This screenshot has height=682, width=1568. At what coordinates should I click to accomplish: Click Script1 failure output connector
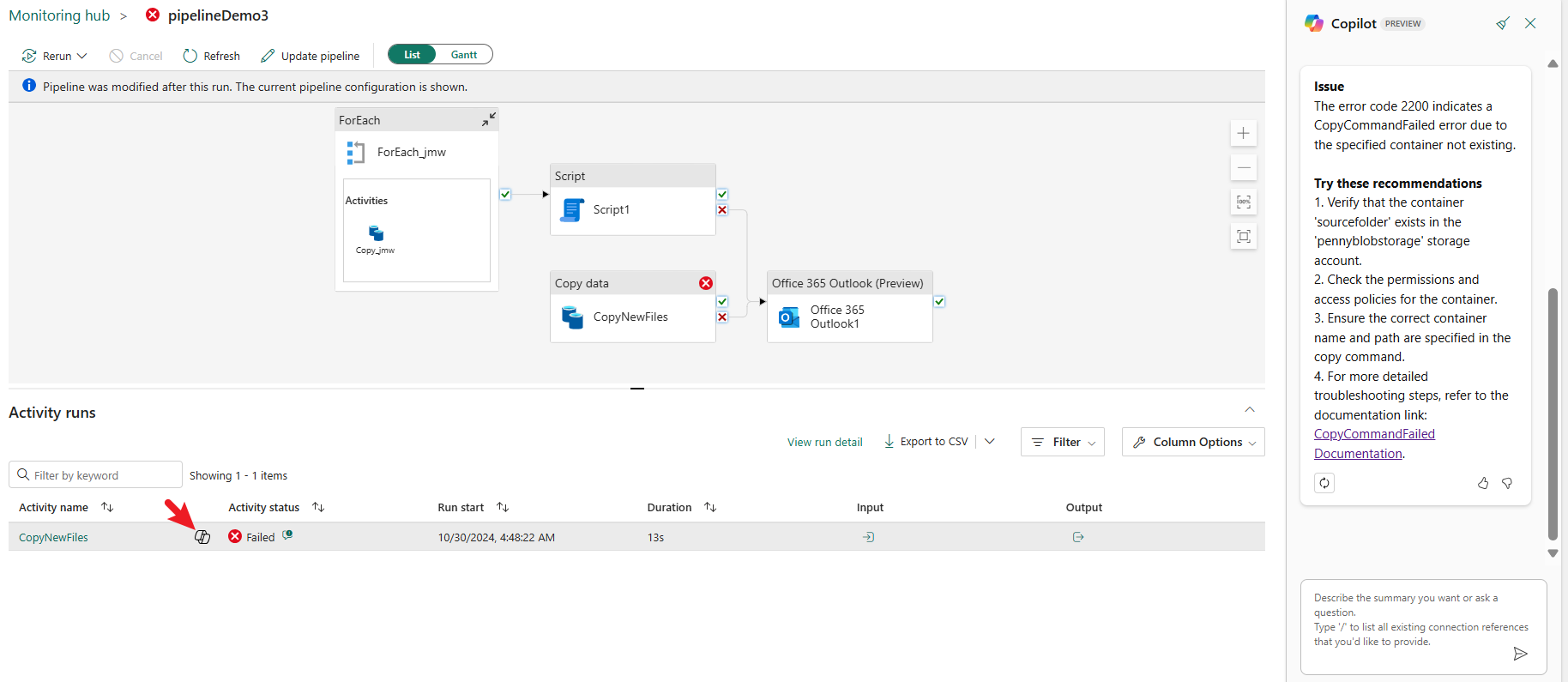tap(722, 210)
